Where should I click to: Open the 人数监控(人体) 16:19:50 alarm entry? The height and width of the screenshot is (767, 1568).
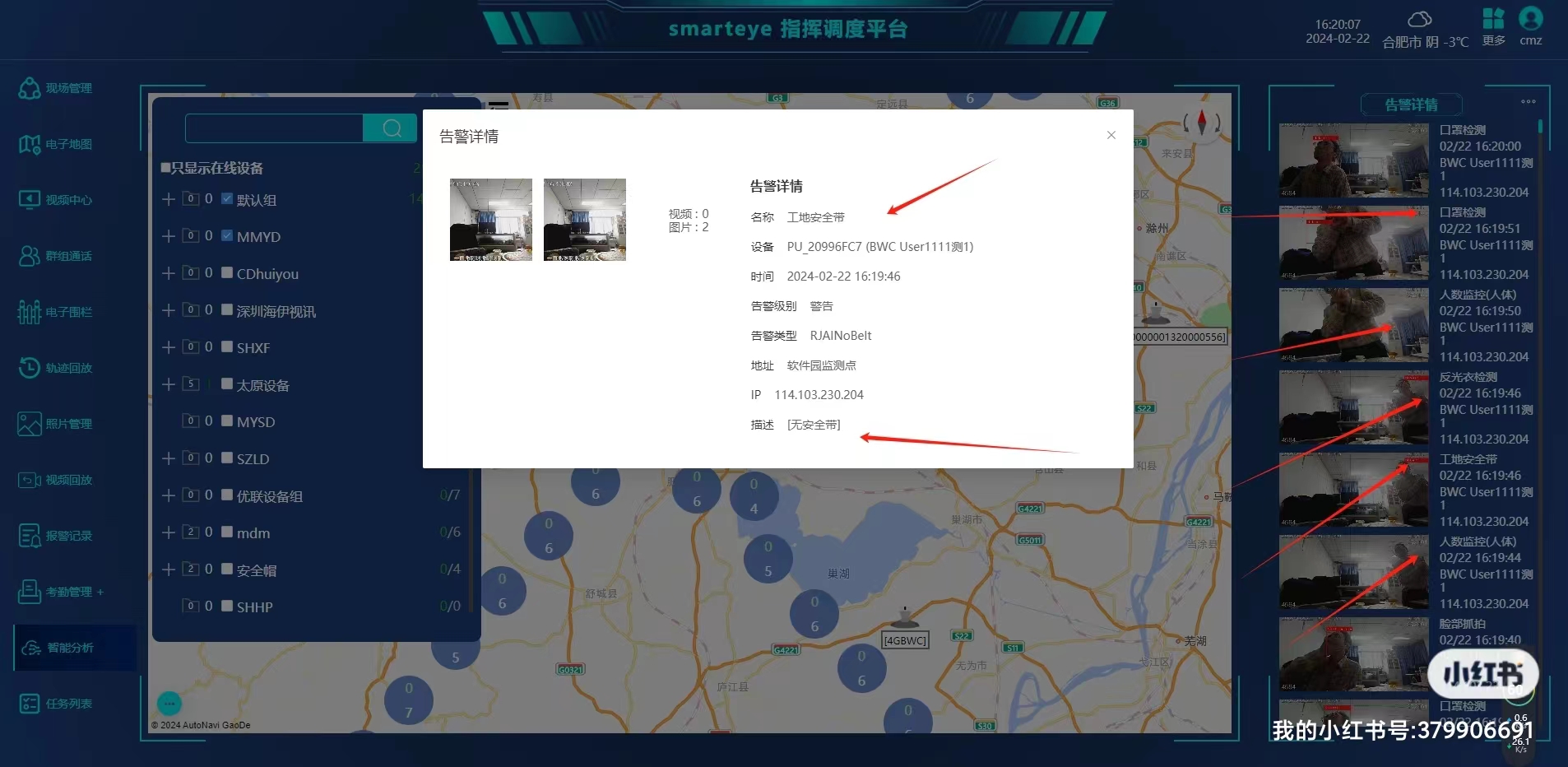pos(1408,326)
